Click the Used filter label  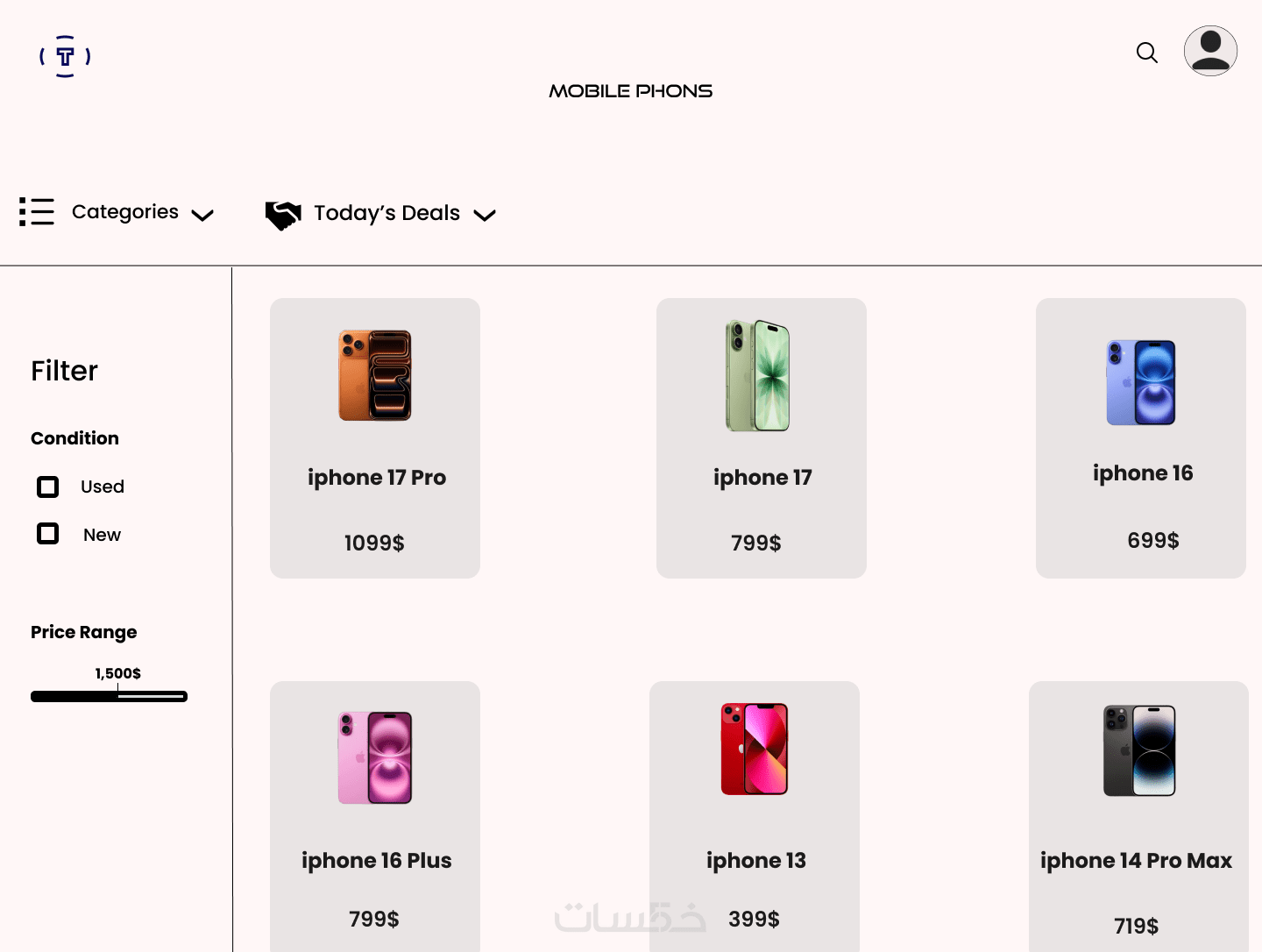103,487
